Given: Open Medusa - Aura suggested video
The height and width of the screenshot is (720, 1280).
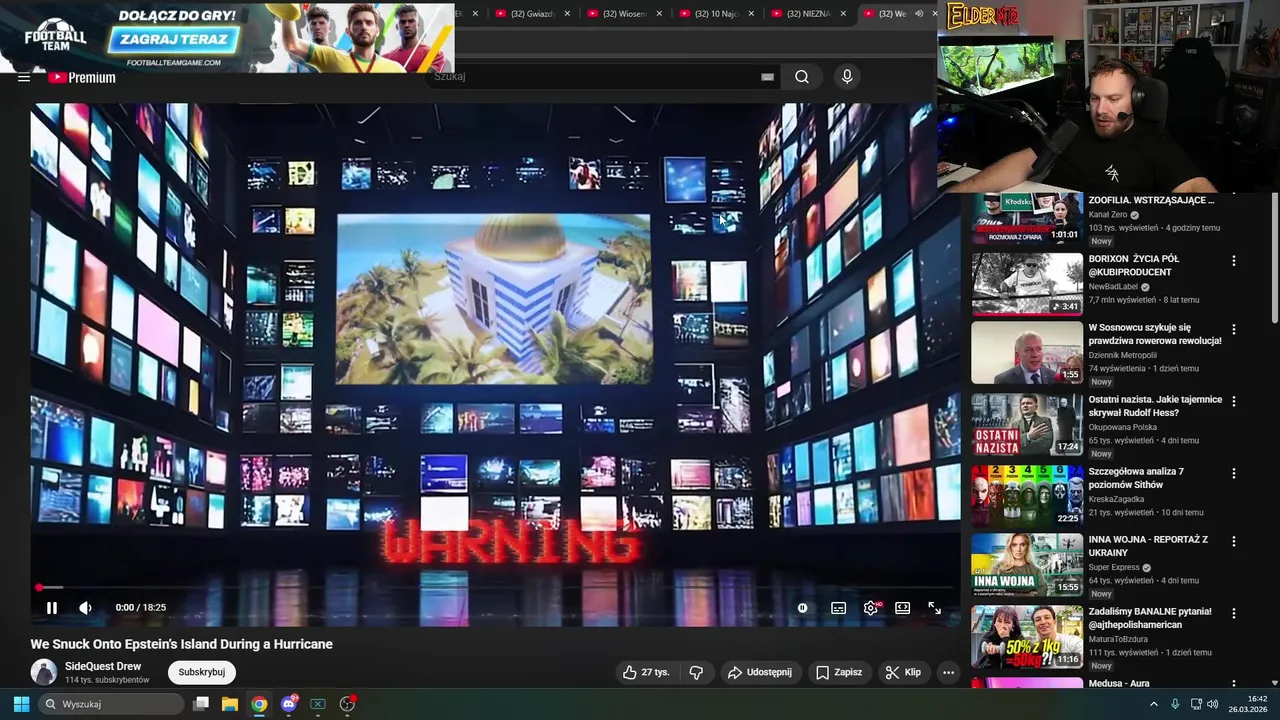Looking at the screenshot, I should 1119,683.
